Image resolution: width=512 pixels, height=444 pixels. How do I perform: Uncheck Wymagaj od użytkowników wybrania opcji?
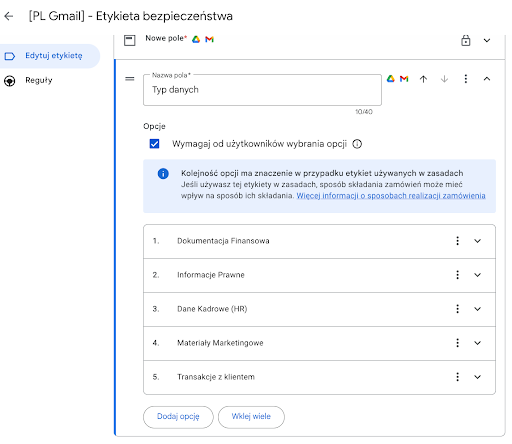154,144
